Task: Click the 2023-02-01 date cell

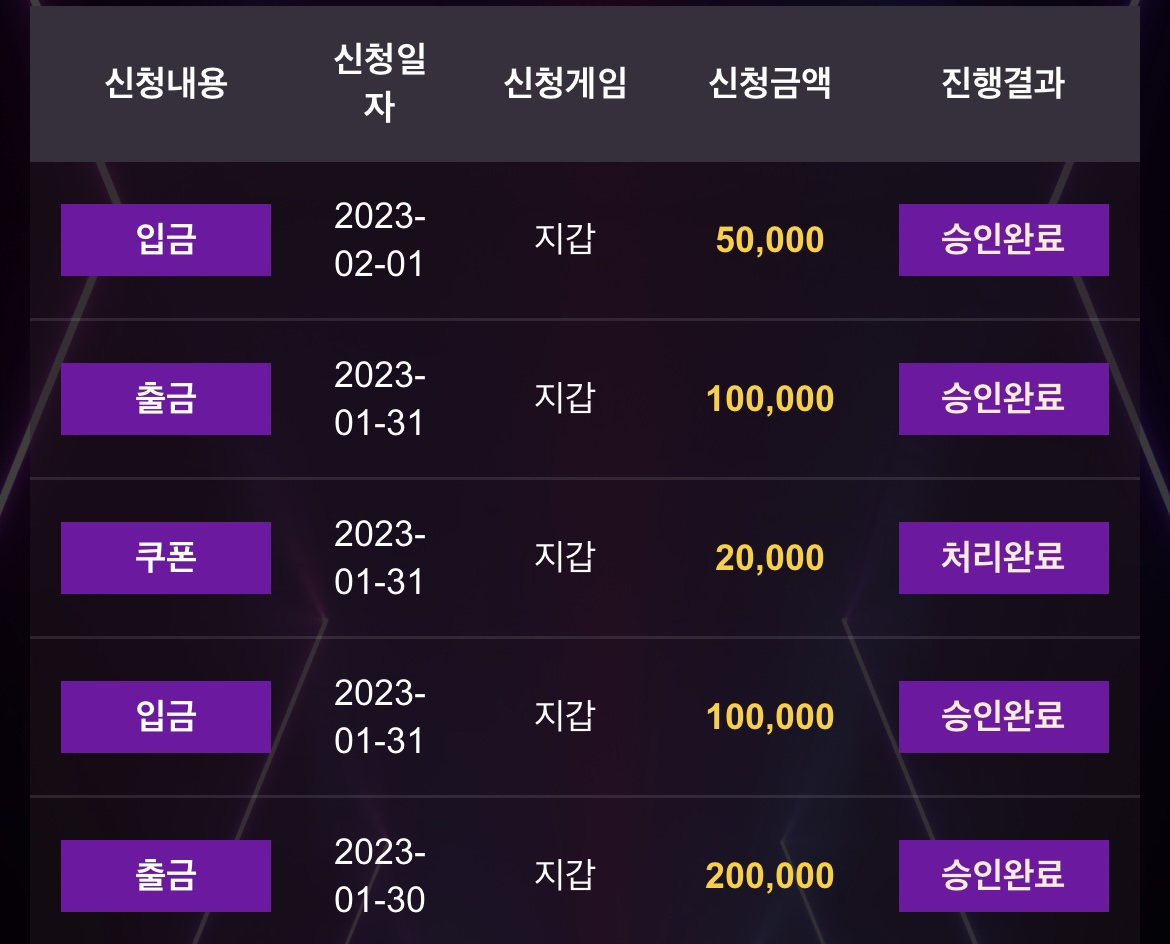Action: pyautogui.click(x=380, y=240)
